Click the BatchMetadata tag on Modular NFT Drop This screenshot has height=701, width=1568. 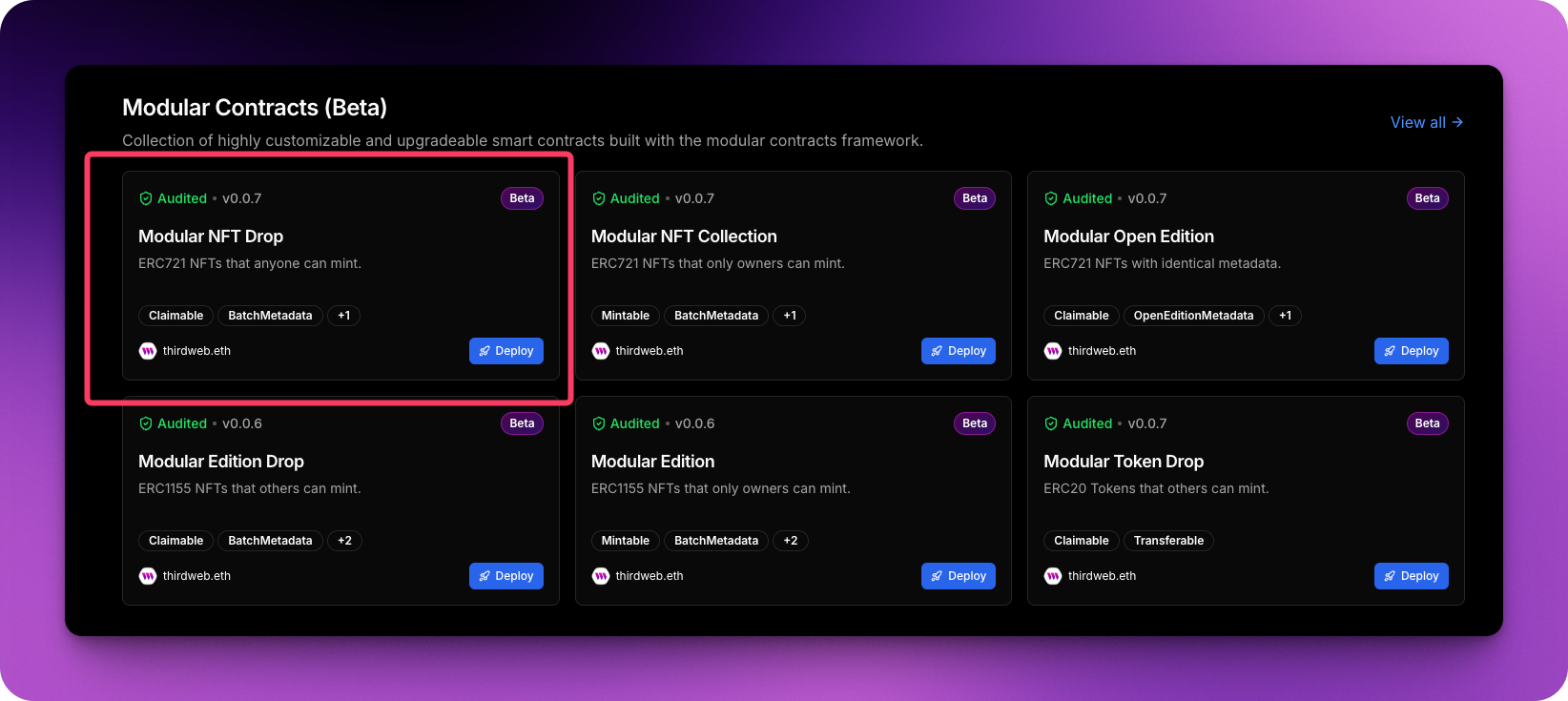(x=270, y=316)
